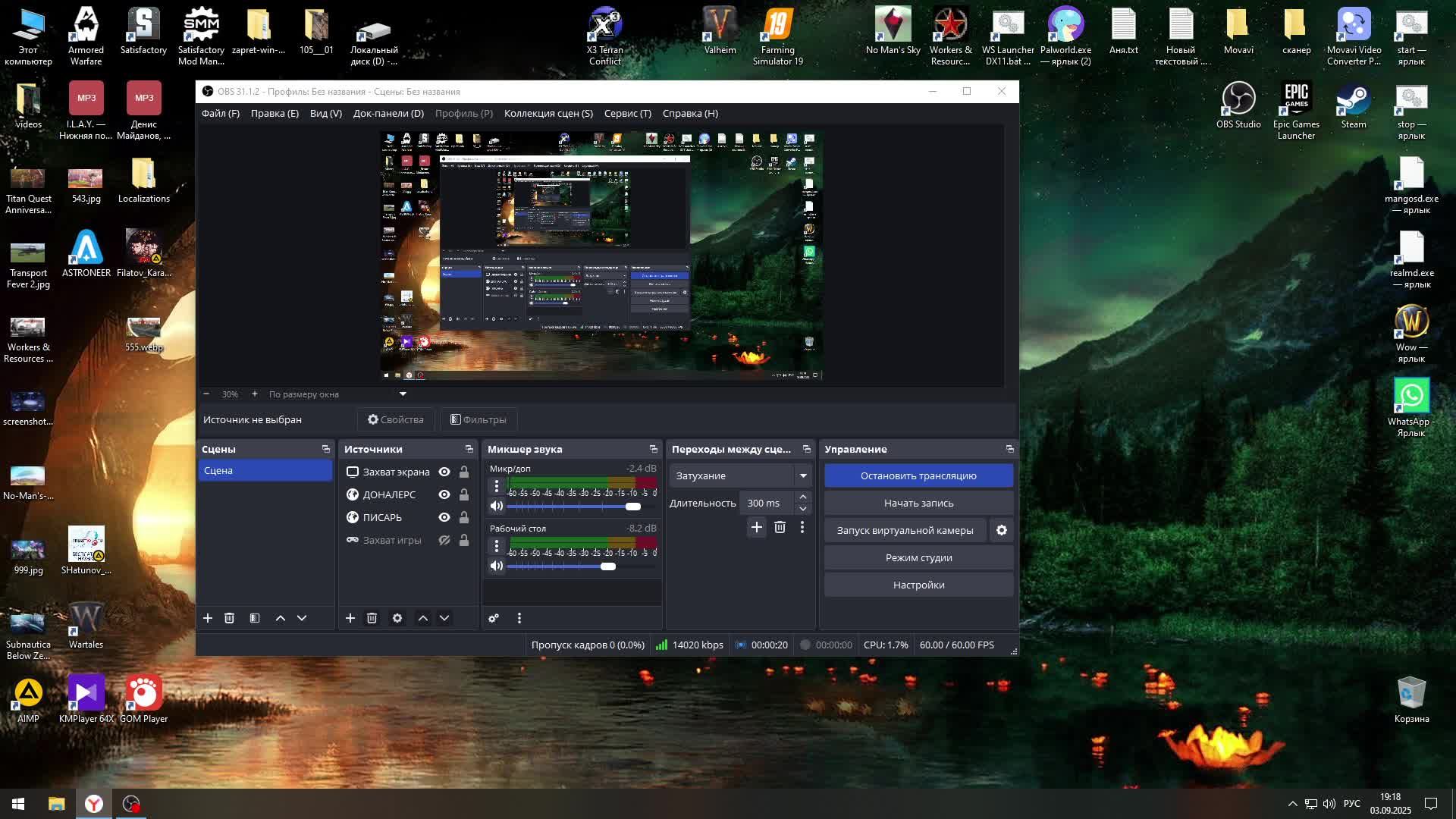Delete transition with trash icon
This screenshot has width=1456, height=819.
click(x=780, y=527)
